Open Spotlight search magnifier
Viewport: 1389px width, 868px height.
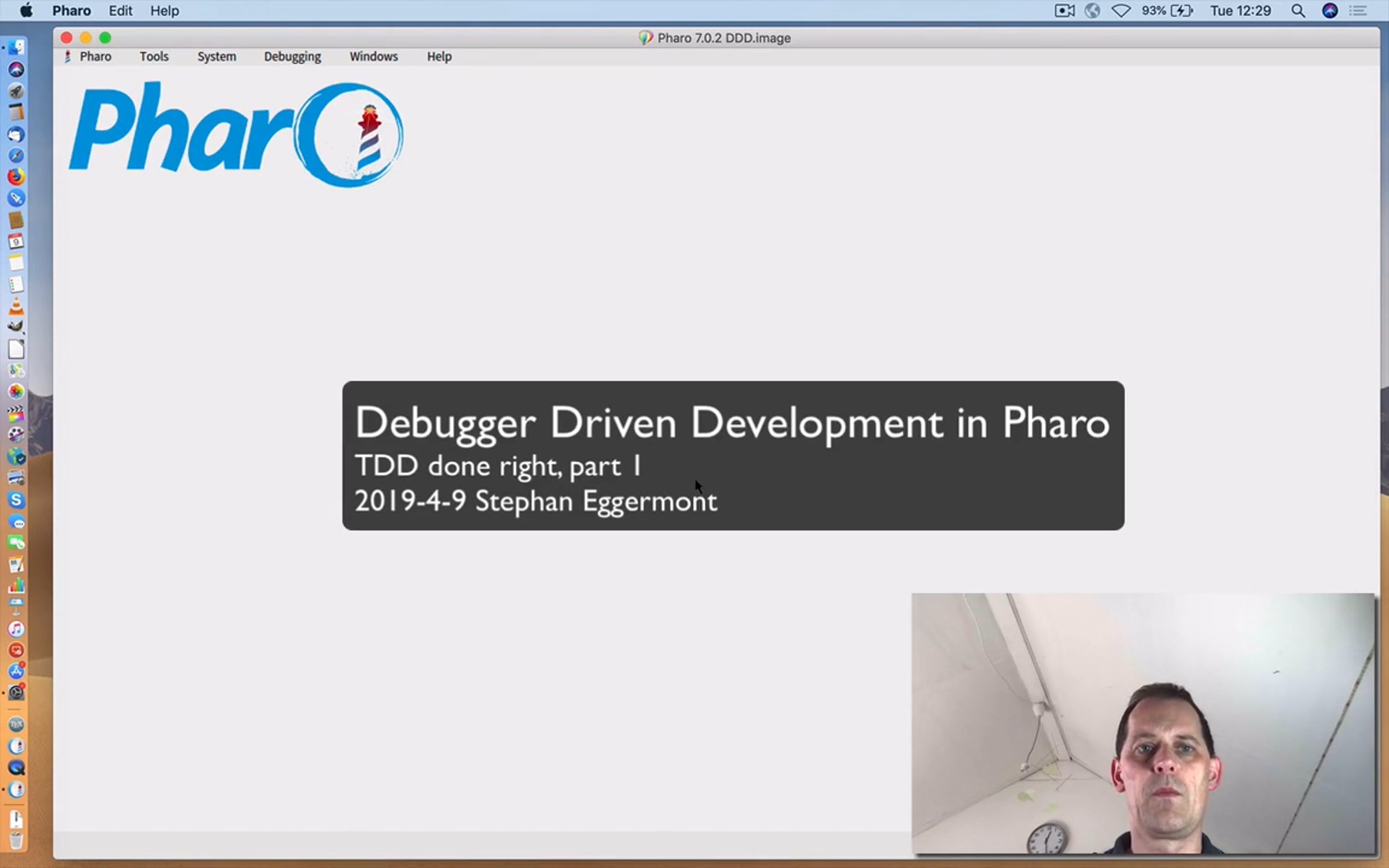tap(1298, 11)
